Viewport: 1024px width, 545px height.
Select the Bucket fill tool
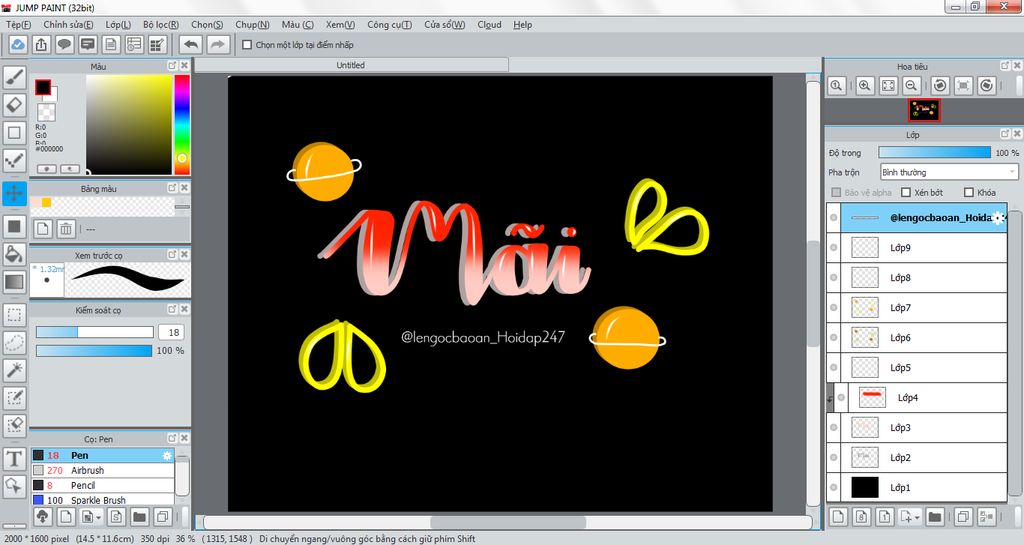(14, 254)
